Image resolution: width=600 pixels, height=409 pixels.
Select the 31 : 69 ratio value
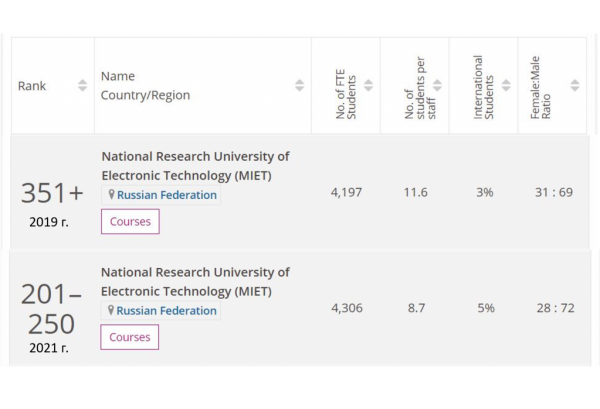point(554,192)
